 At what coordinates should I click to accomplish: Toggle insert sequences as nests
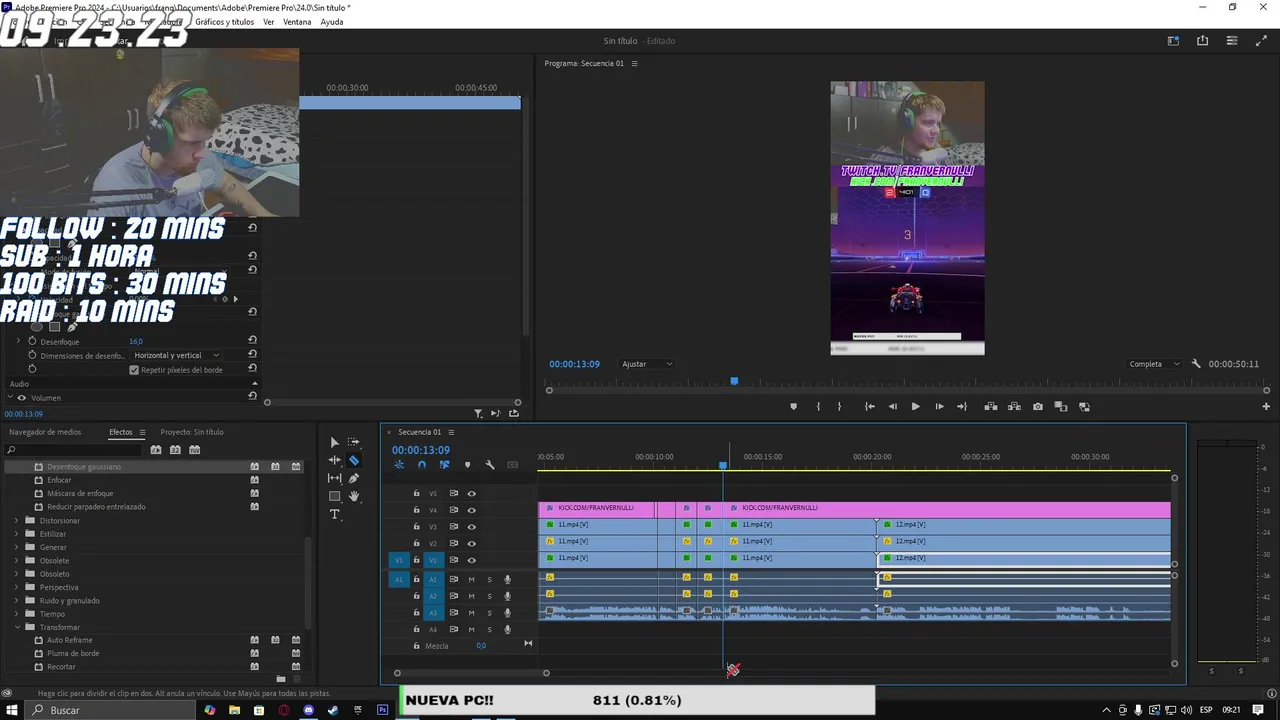click(x=399, y=465)
